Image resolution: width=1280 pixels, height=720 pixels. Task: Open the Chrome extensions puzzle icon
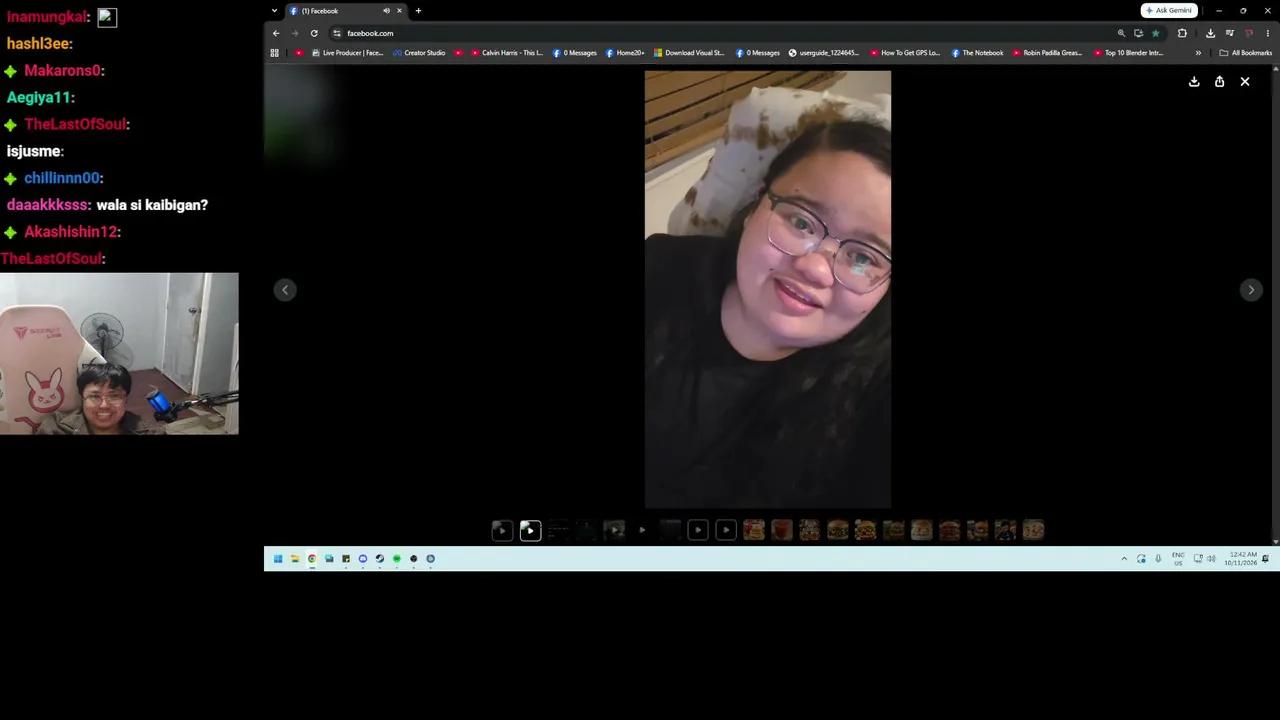click(1182, 33)
